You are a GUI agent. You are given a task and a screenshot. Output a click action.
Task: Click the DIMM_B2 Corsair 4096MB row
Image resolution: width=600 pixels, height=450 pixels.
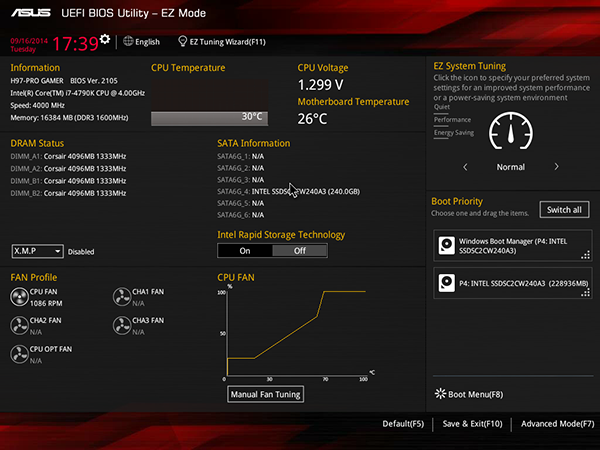(x=68, y=193)
